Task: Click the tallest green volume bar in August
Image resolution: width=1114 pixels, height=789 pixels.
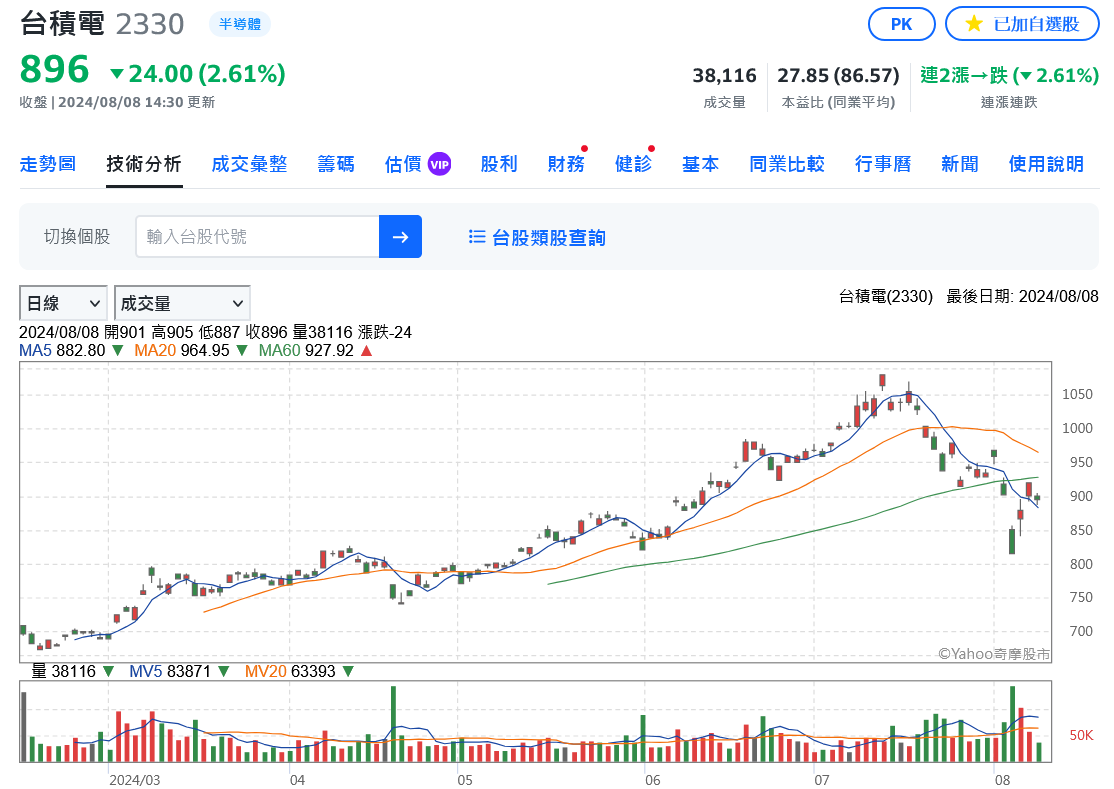Action: pos(1012,724)
